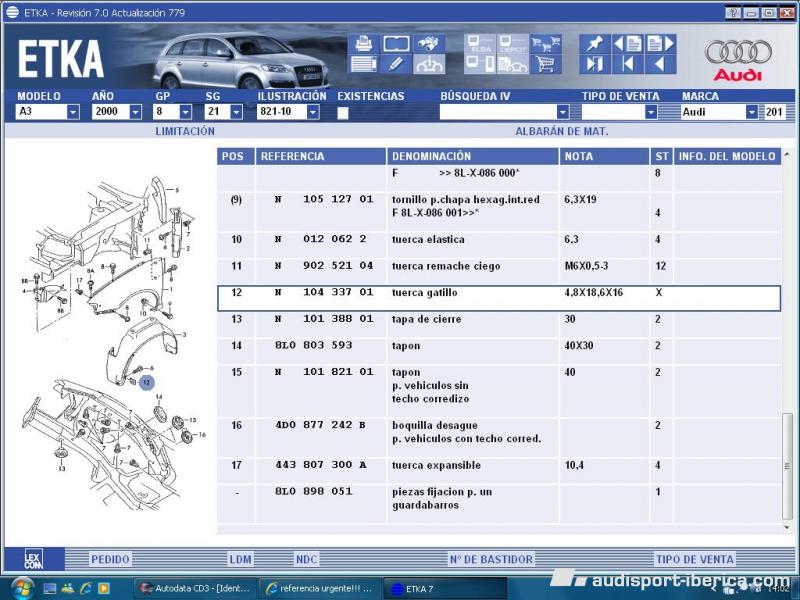Select reference 8L0 898 051
The image size is (800, 600).
[313, 491]
